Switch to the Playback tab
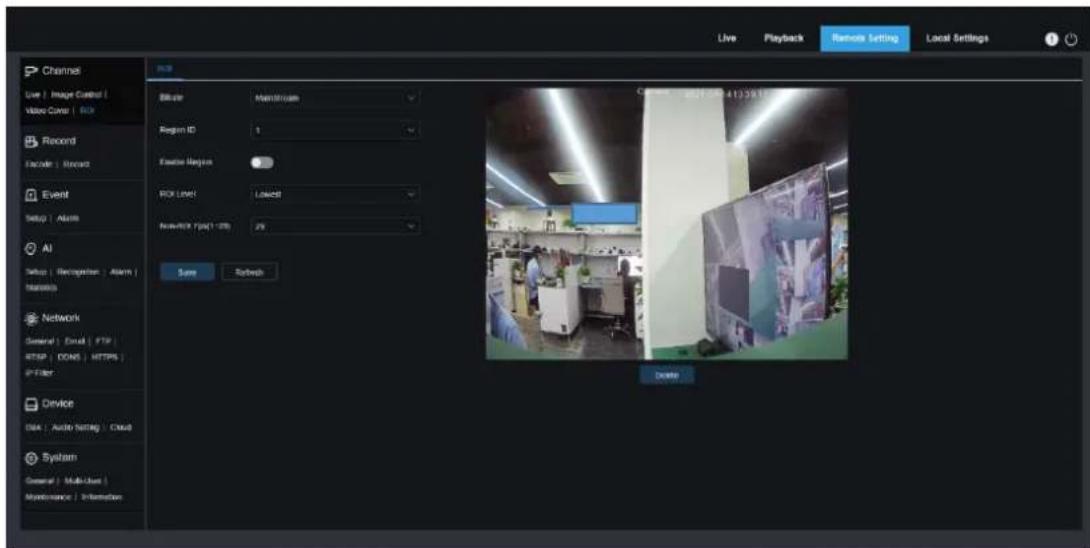 783,38
